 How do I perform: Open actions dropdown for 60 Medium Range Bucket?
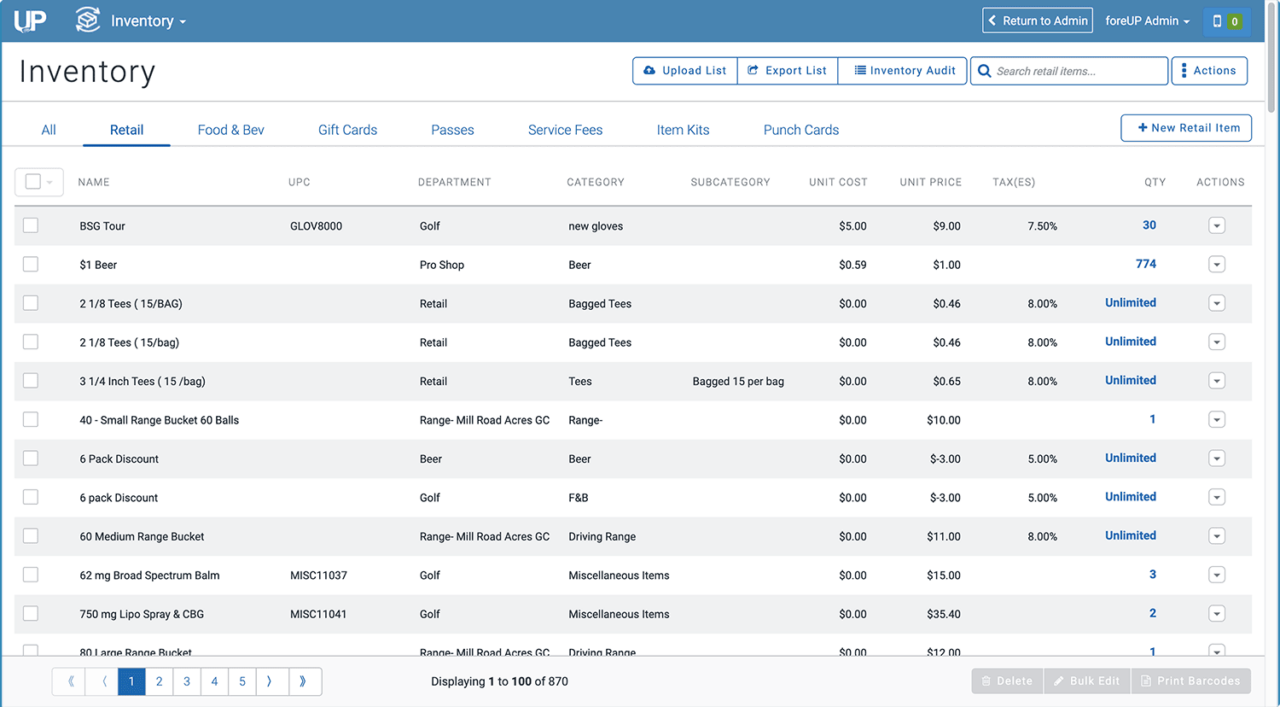pos(1217,536)
